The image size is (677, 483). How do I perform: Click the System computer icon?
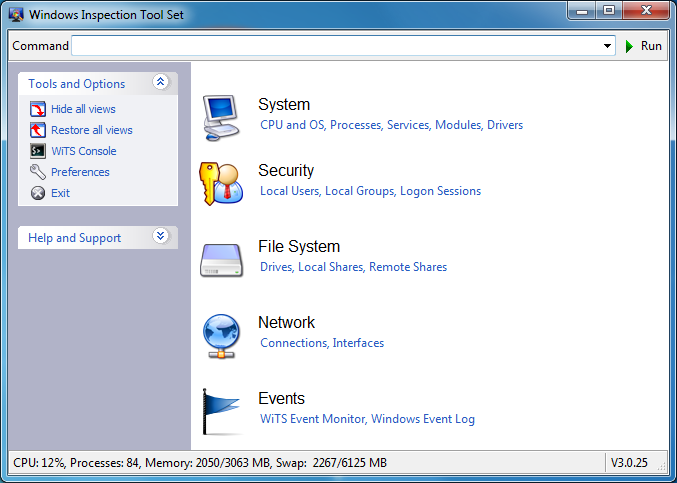pos(221,118)
